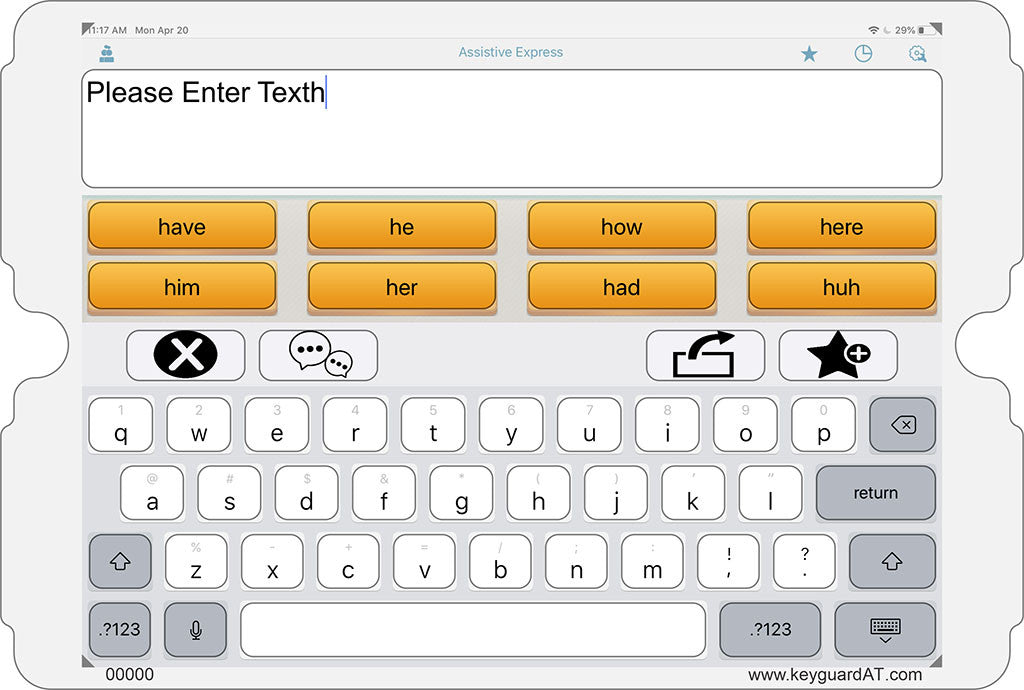Clear the entered text with the X icon
The width and height of the screenshot is (1024, 690).
(185, 355)
